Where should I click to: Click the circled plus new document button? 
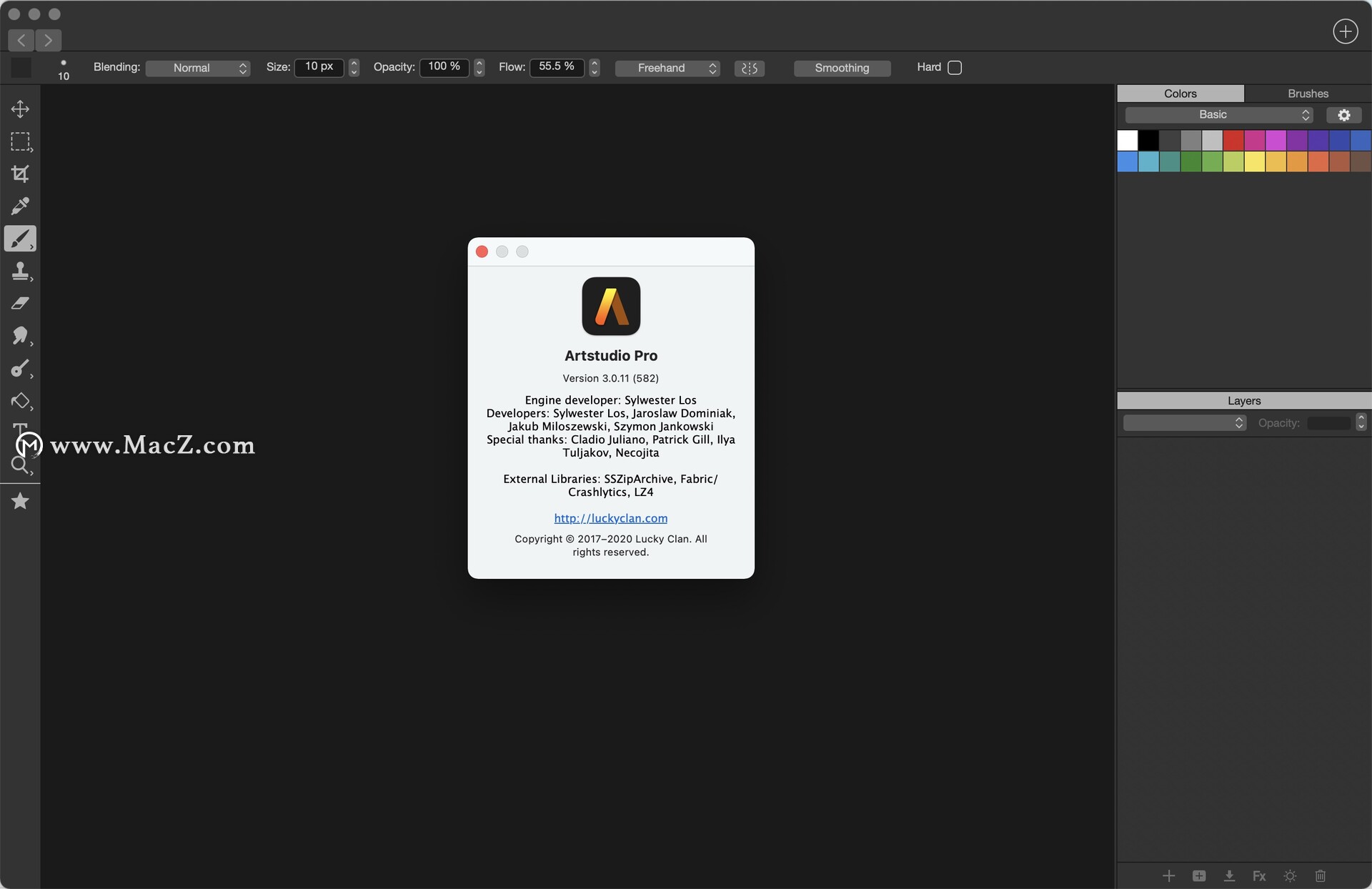click(x=1345, y=31)
